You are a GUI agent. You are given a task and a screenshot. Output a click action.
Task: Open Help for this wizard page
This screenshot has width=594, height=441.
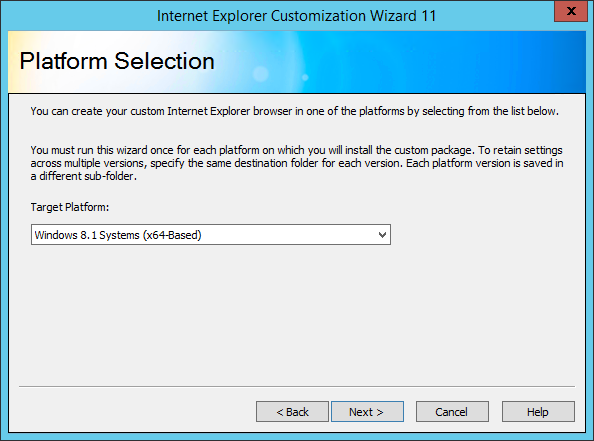click(538, 411)
